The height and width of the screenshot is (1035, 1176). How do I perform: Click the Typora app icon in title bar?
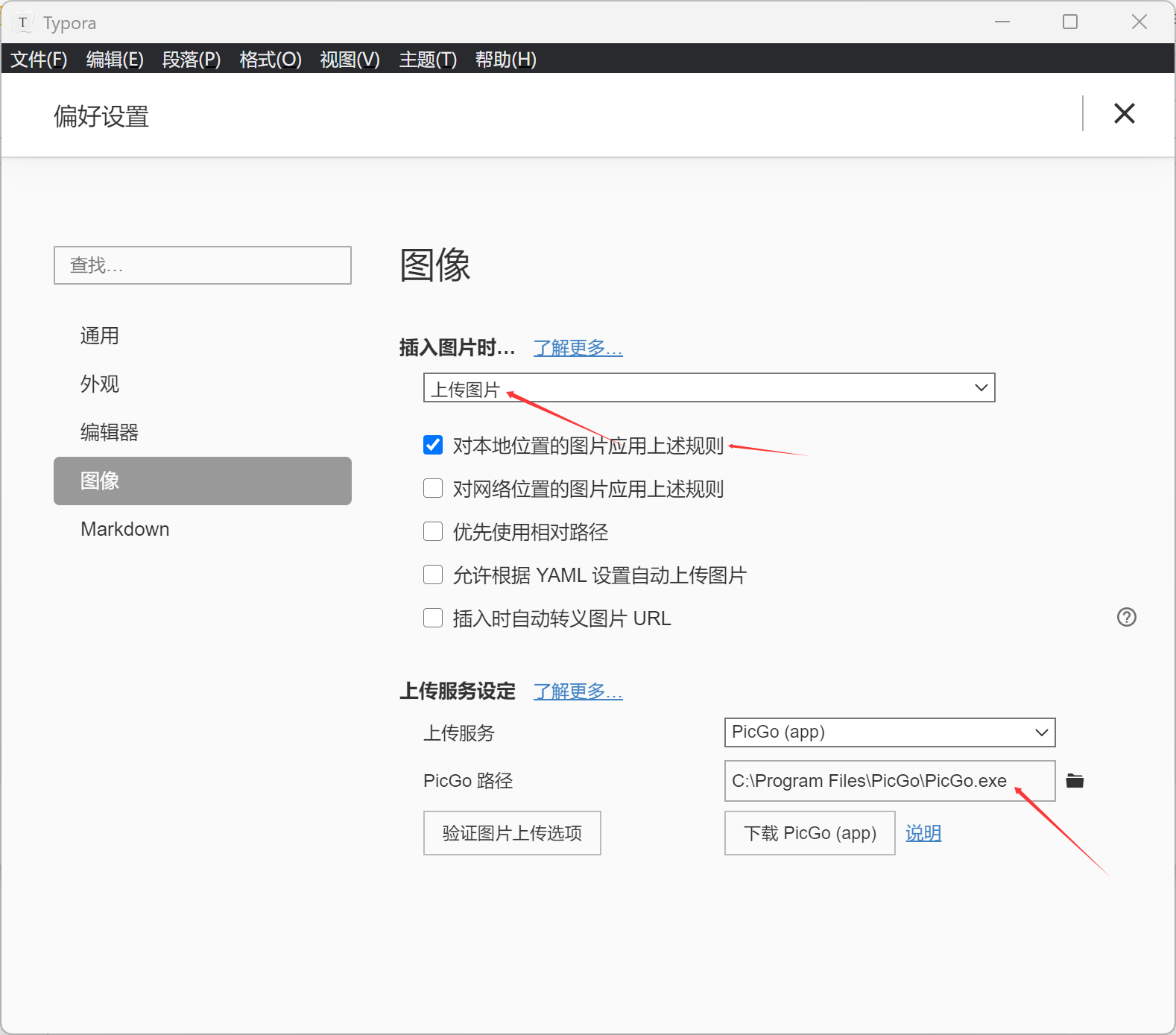(23, 22)
